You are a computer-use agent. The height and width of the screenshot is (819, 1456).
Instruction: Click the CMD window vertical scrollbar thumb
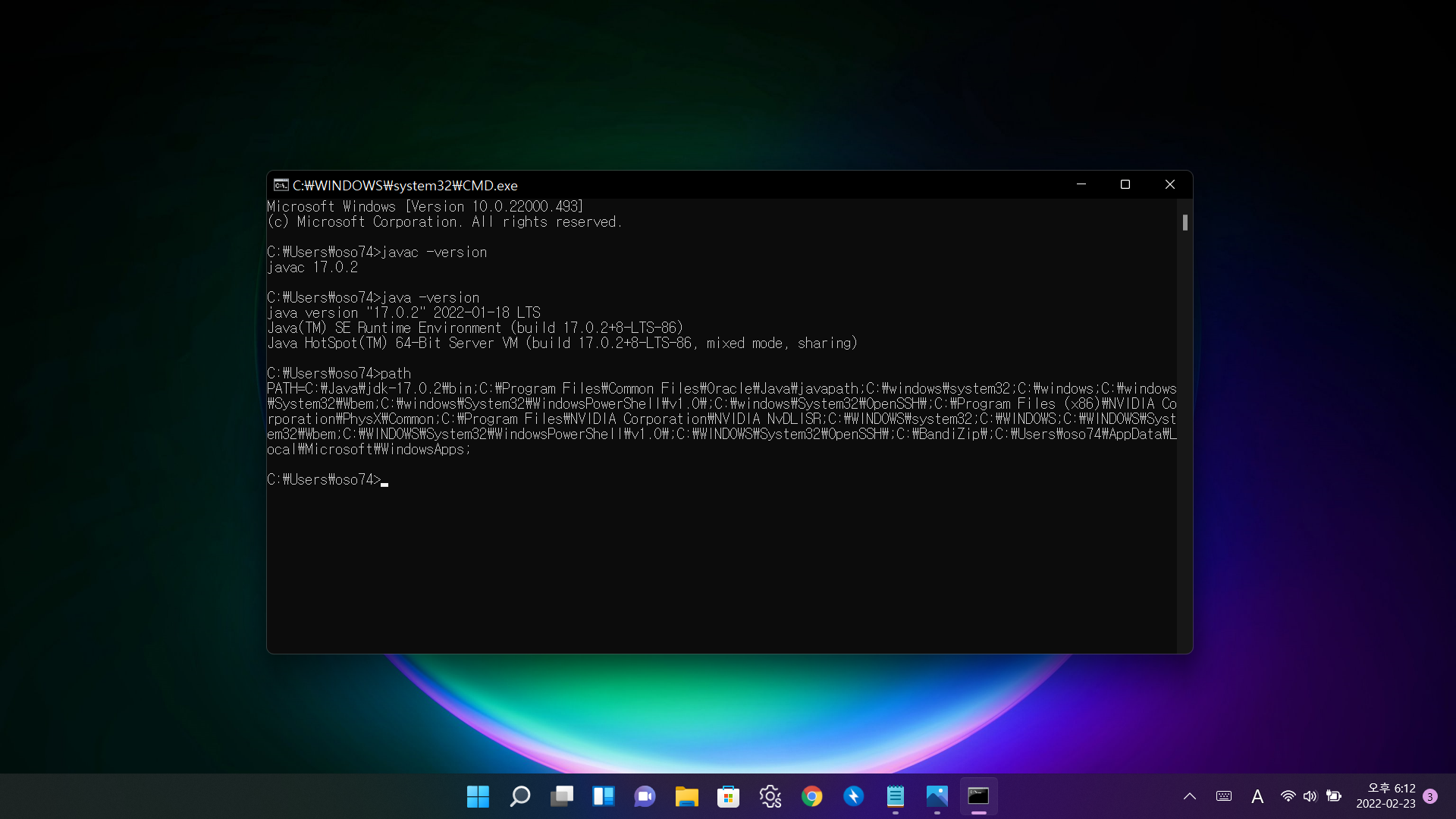(x=1185, y=222)
